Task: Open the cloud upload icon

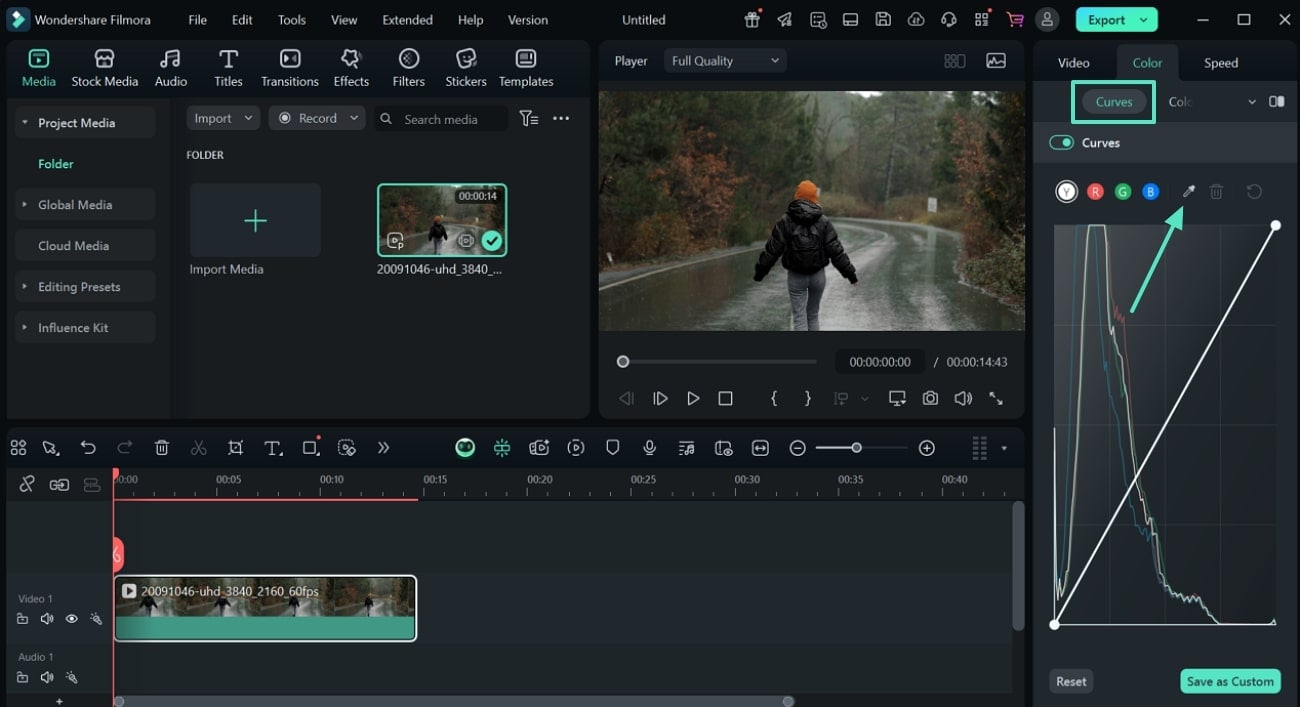Action: 916,20
